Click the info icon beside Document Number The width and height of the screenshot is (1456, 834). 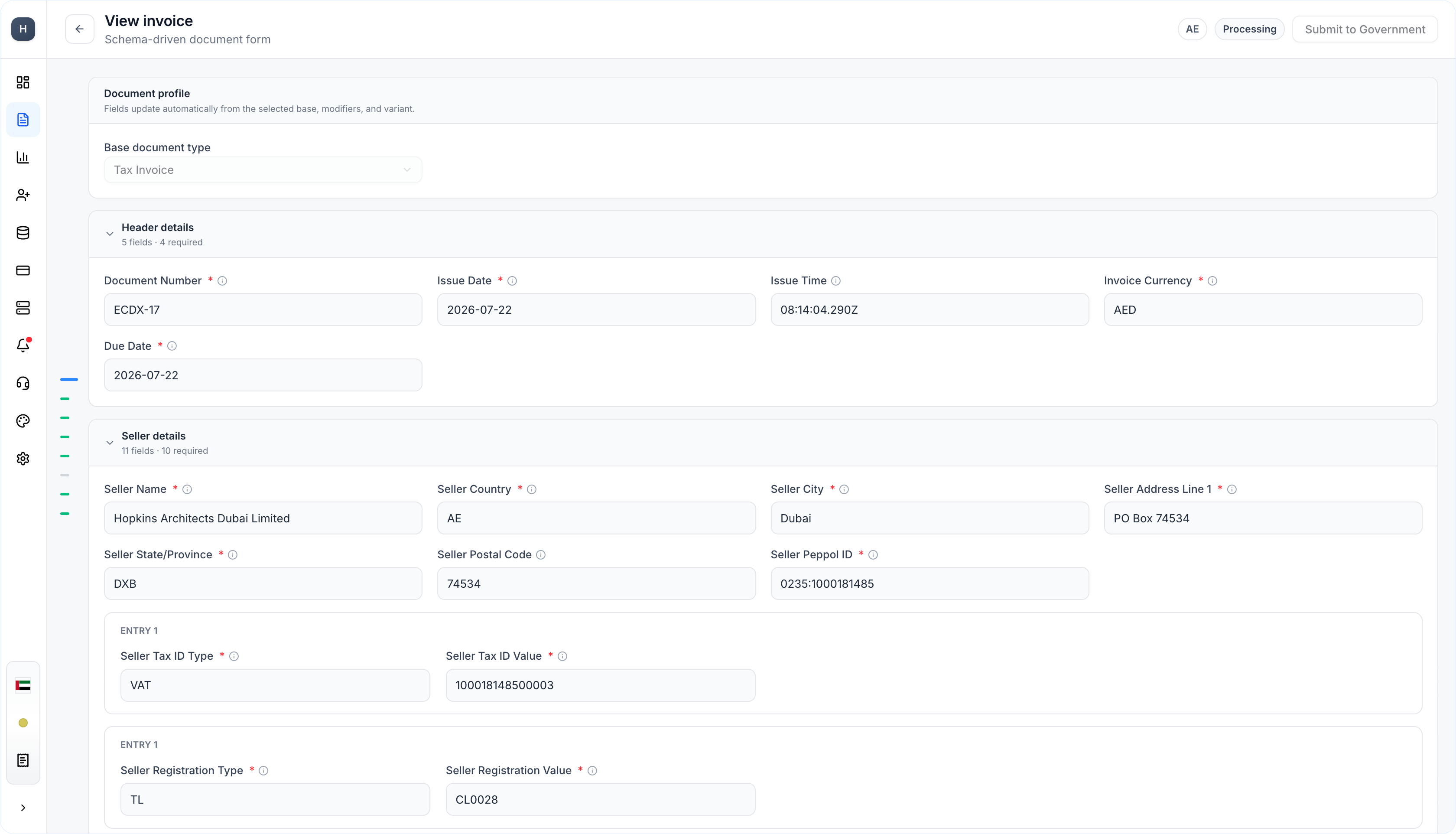click(x=222, y=281)
